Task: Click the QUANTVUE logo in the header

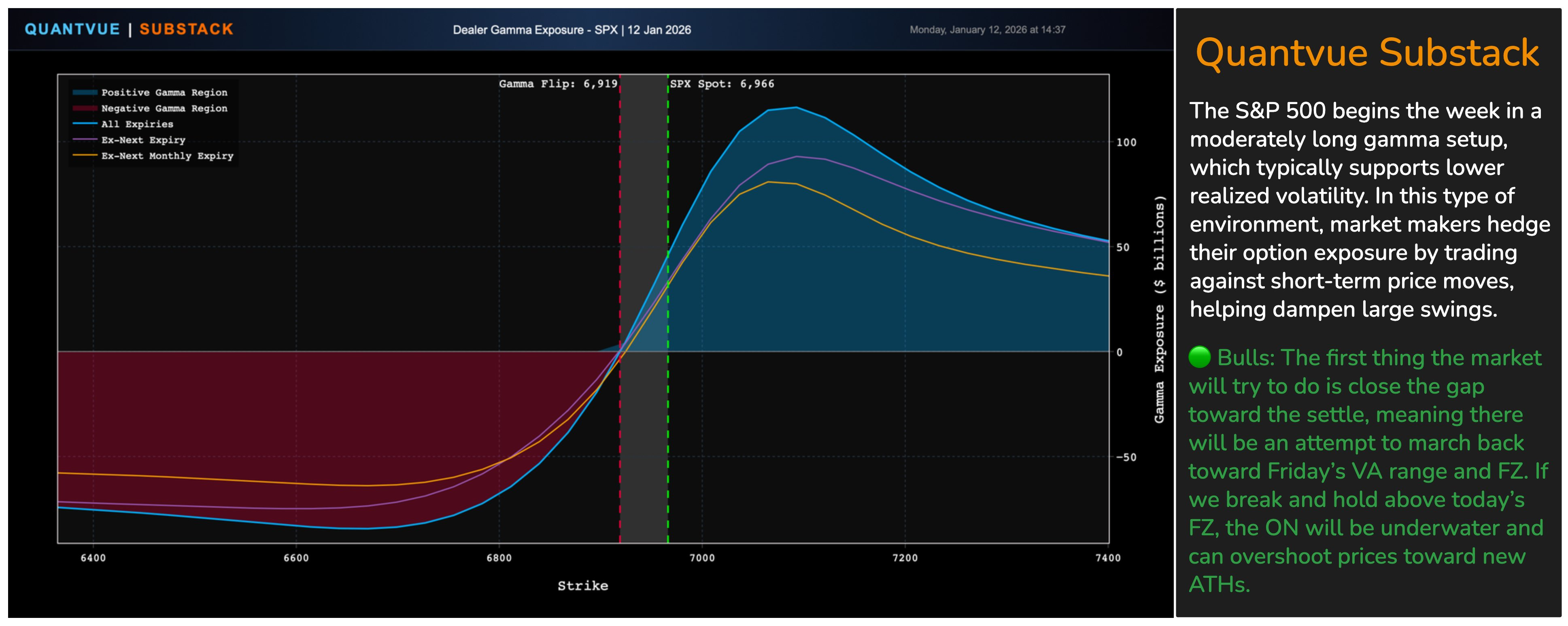Action: click(x=72, y=29)
